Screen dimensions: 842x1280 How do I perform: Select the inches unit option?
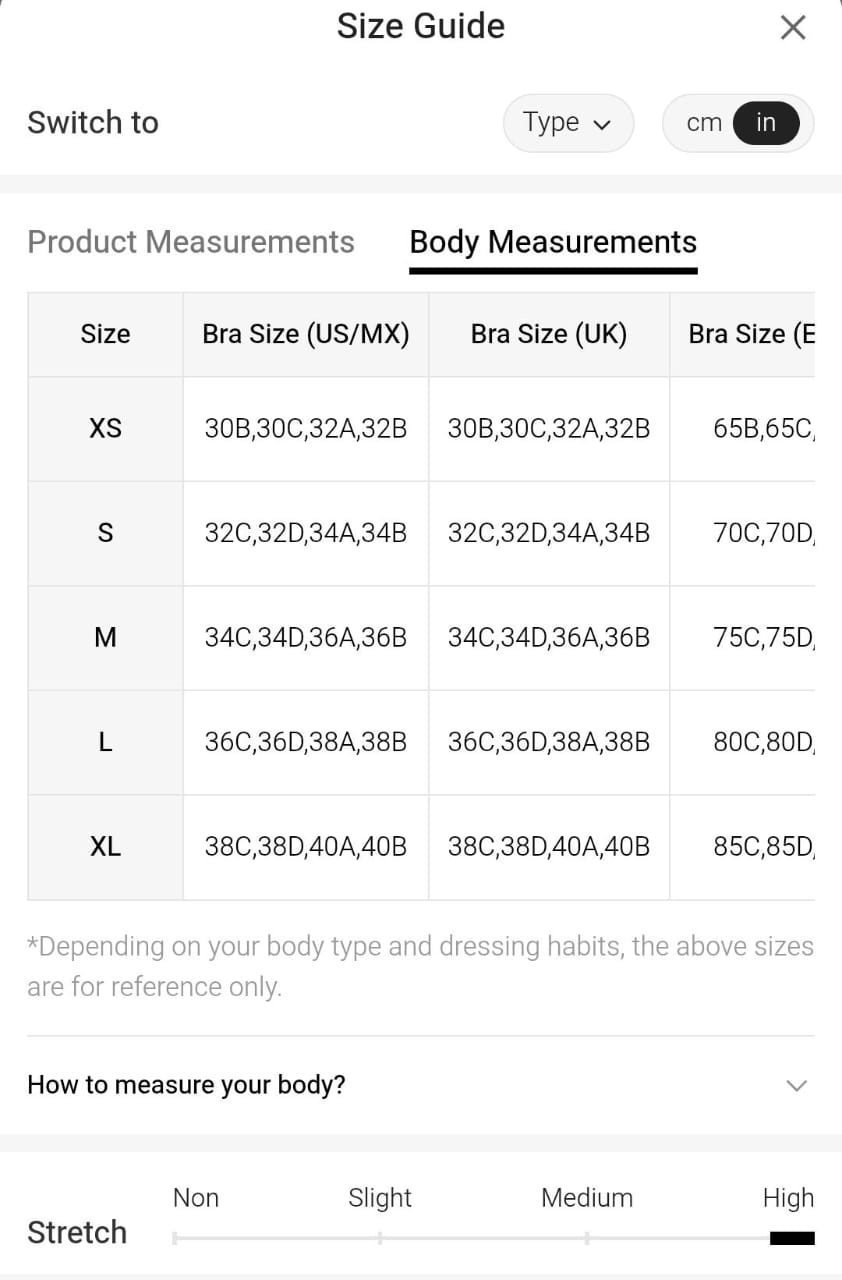[766, 123]
